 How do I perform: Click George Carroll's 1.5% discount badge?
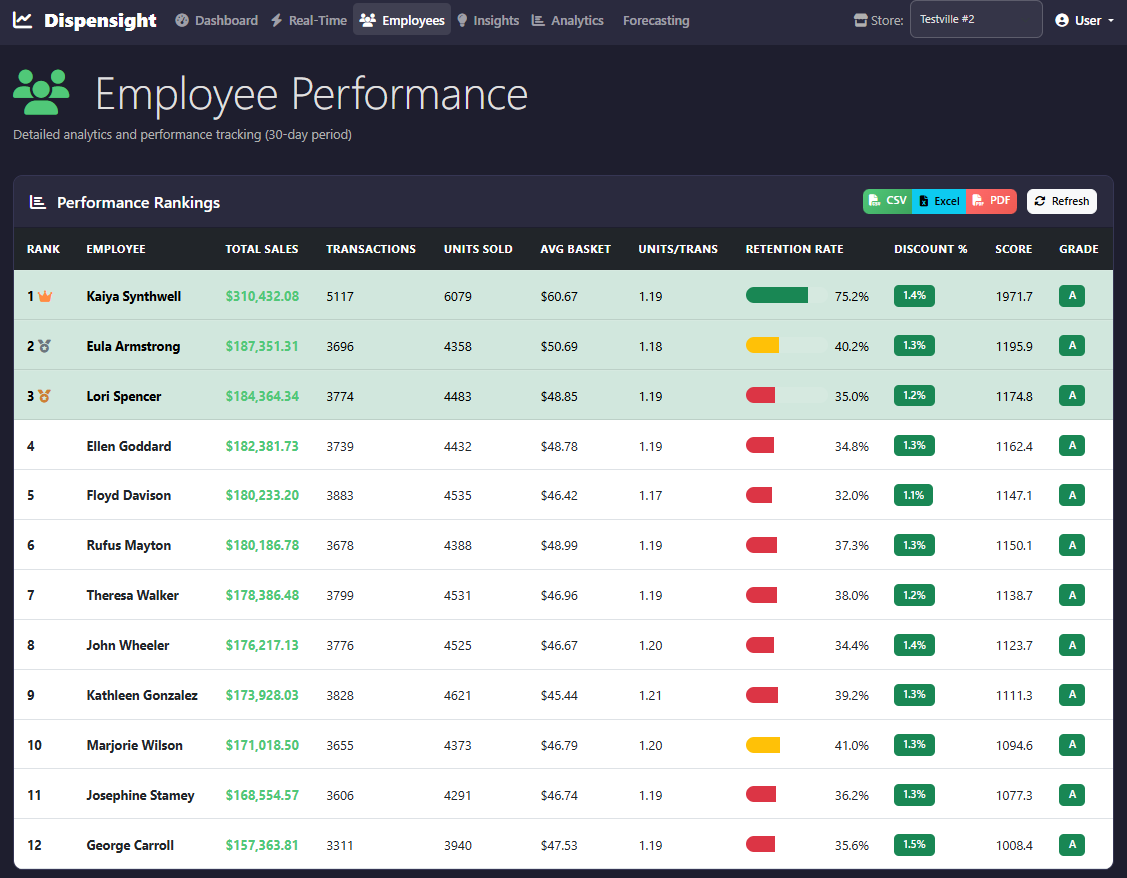[914, 844]
